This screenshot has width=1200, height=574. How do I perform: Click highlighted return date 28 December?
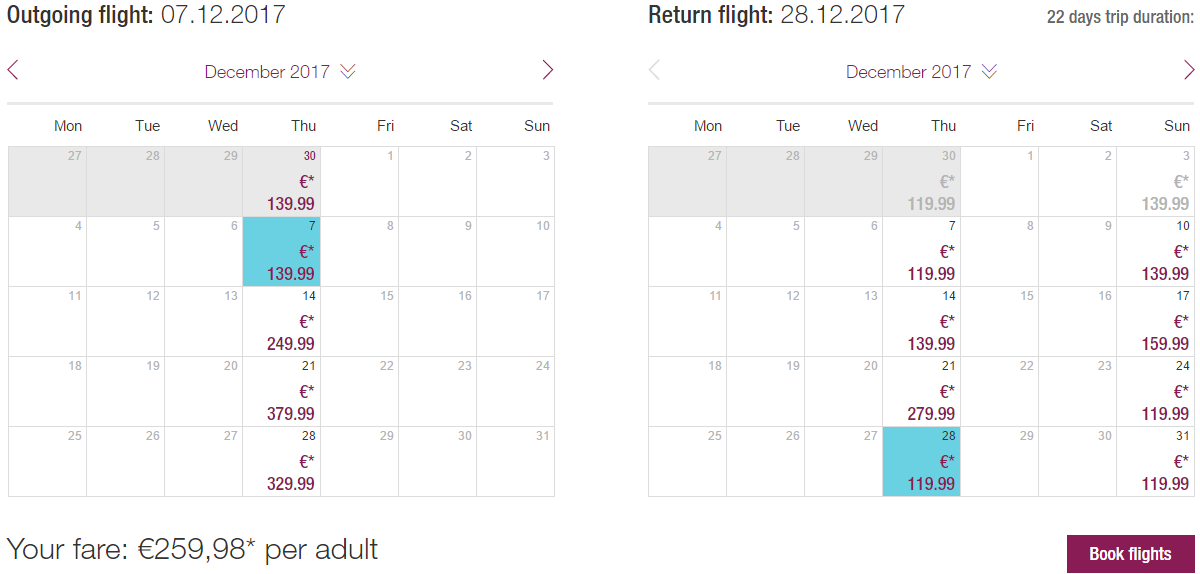(x=922, y=462)
